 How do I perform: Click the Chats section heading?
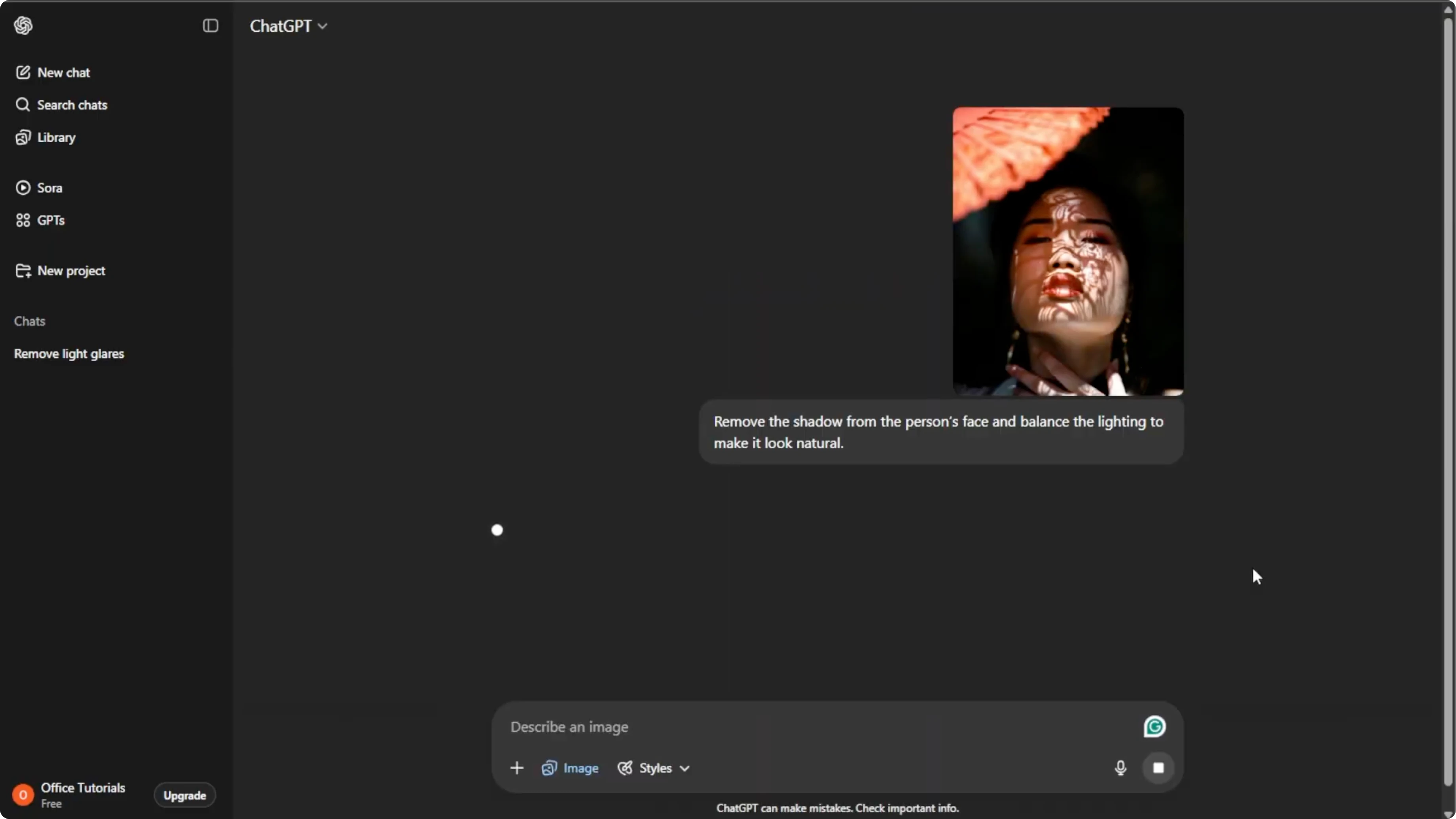[x=29, y=321]
